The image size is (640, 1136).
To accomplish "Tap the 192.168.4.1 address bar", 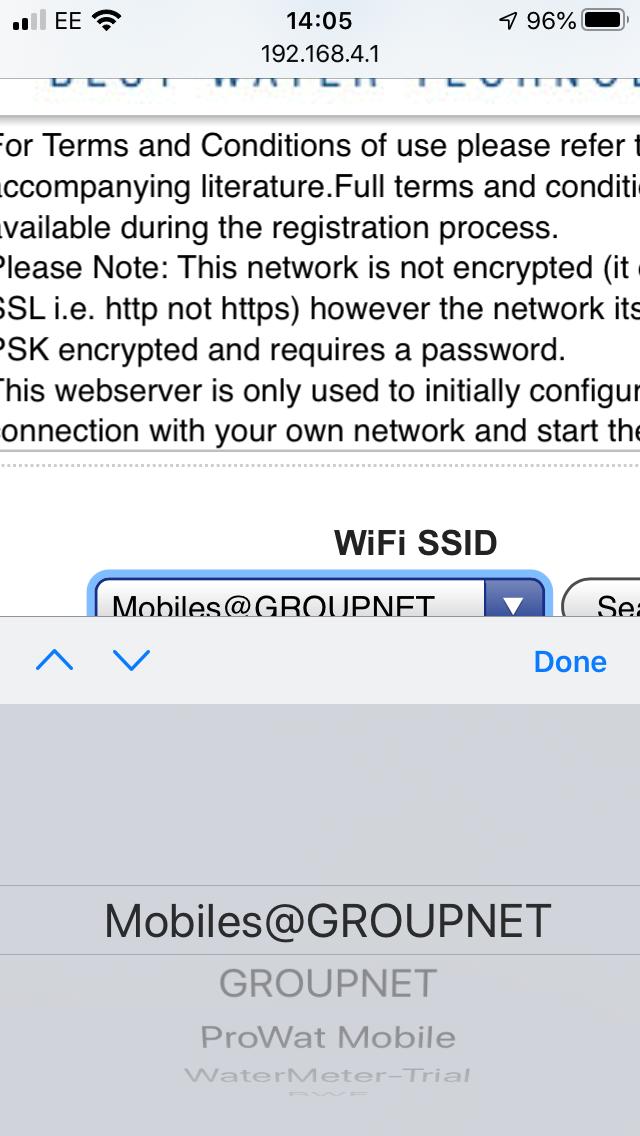I will (x=320, y=54).
